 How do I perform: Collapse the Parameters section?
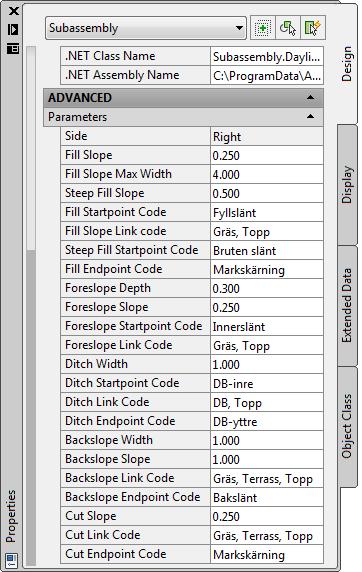tap(311, 117)
